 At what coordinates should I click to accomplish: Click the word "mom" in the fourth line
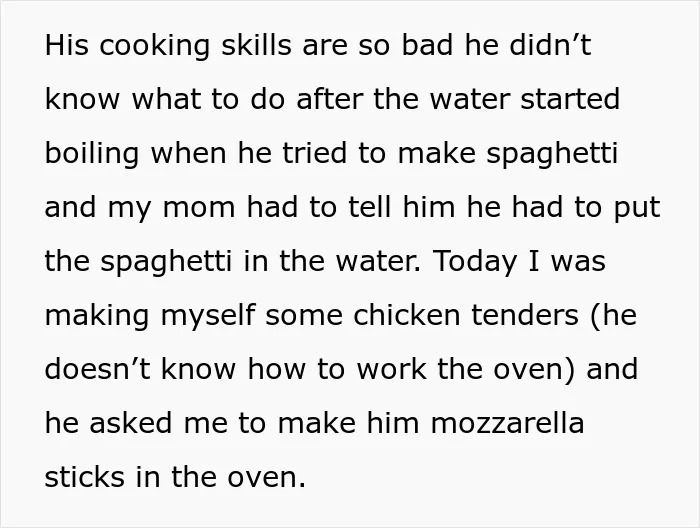point(199,209)
